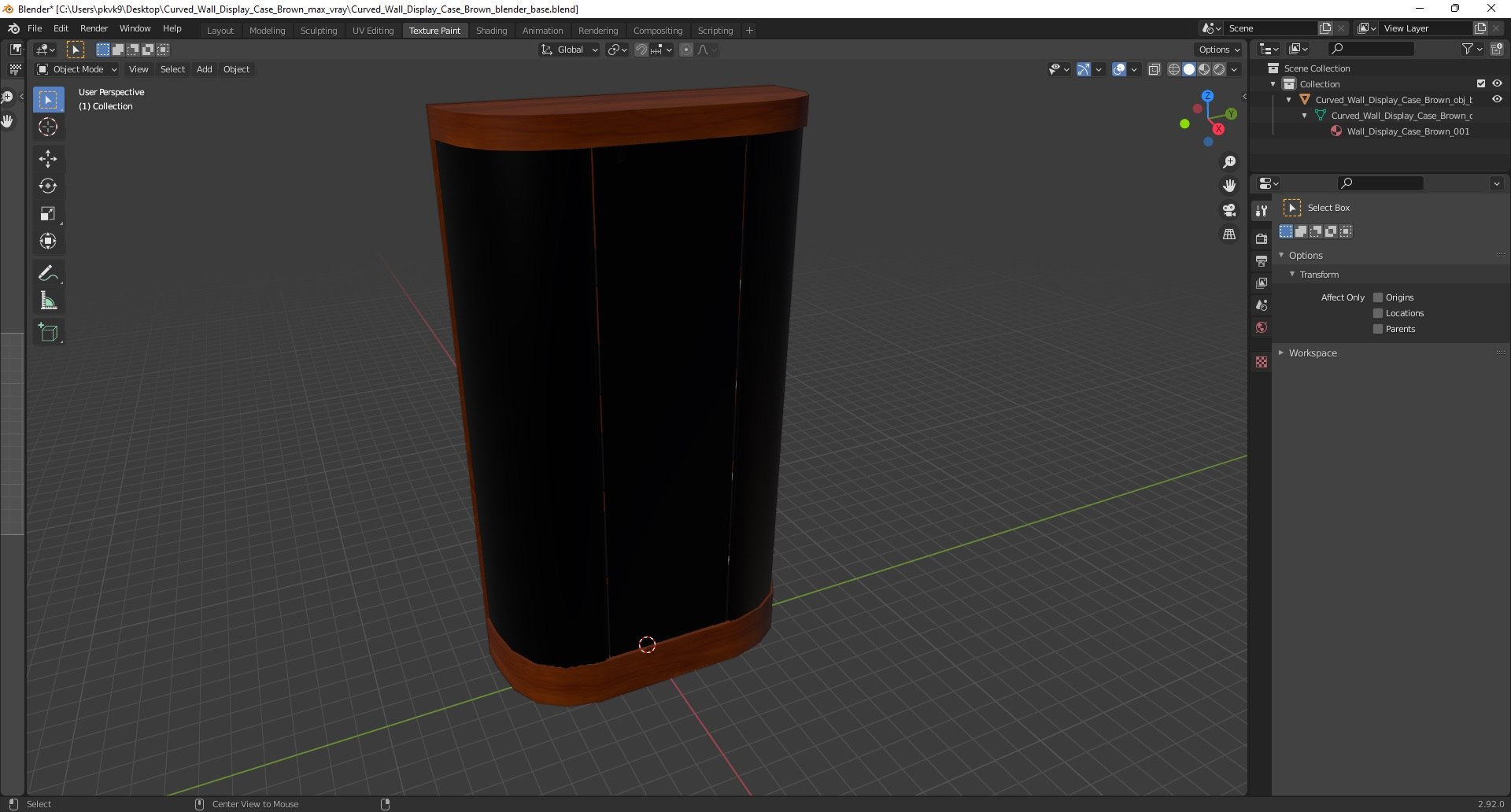Open the Add menu in the viewport header
Viewport: 1511px width, 812px height.
(x=204, y=69)
